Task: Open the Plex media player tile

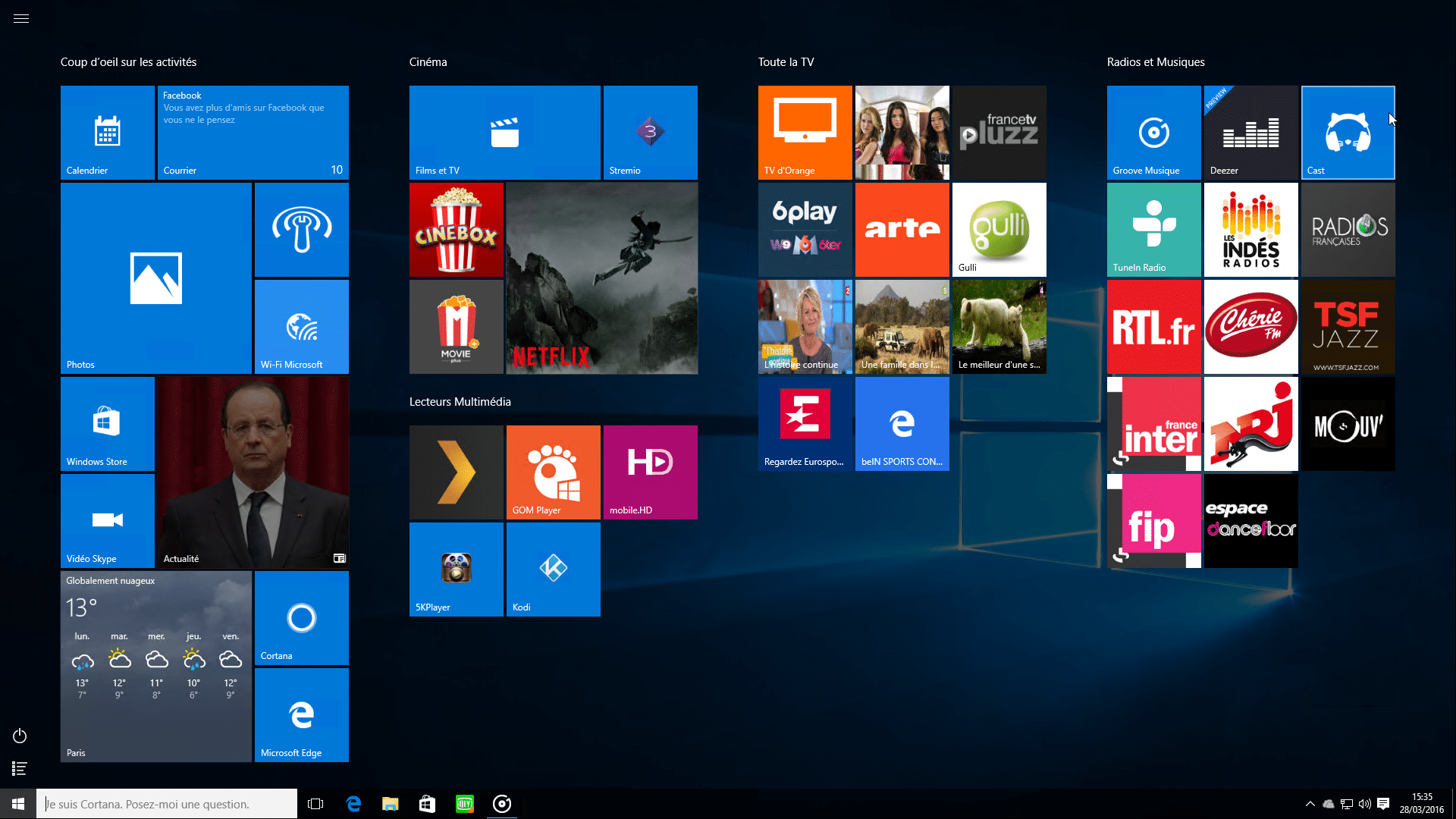Action: (x=455, y=472)
